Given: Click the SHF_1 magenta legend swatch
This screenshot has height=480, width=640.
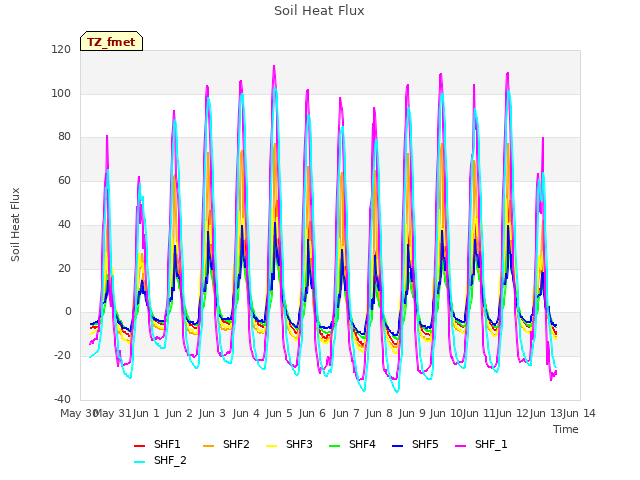Looking at the screenshot, I should (x=460, y=446).
